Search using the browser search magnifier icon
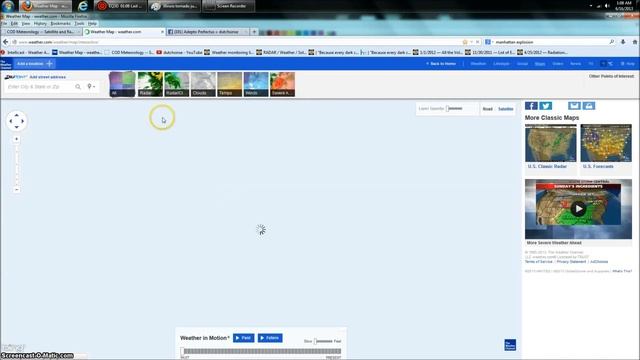The width and height of the screenshot is (640, 360). tap(611, 42)
